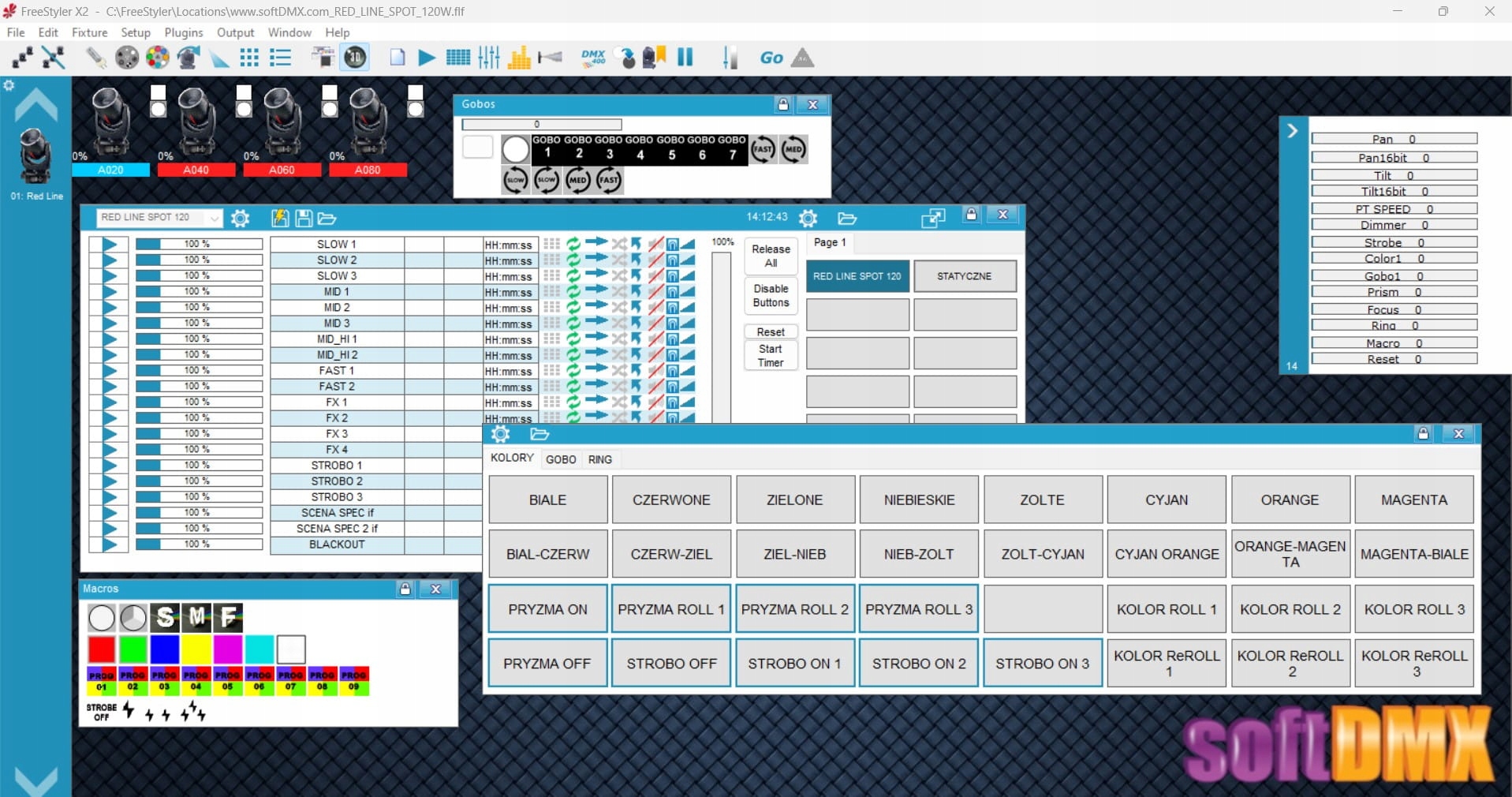Click the STATYCZNE button
The image size is (1512, 797).
coord(965,276)
